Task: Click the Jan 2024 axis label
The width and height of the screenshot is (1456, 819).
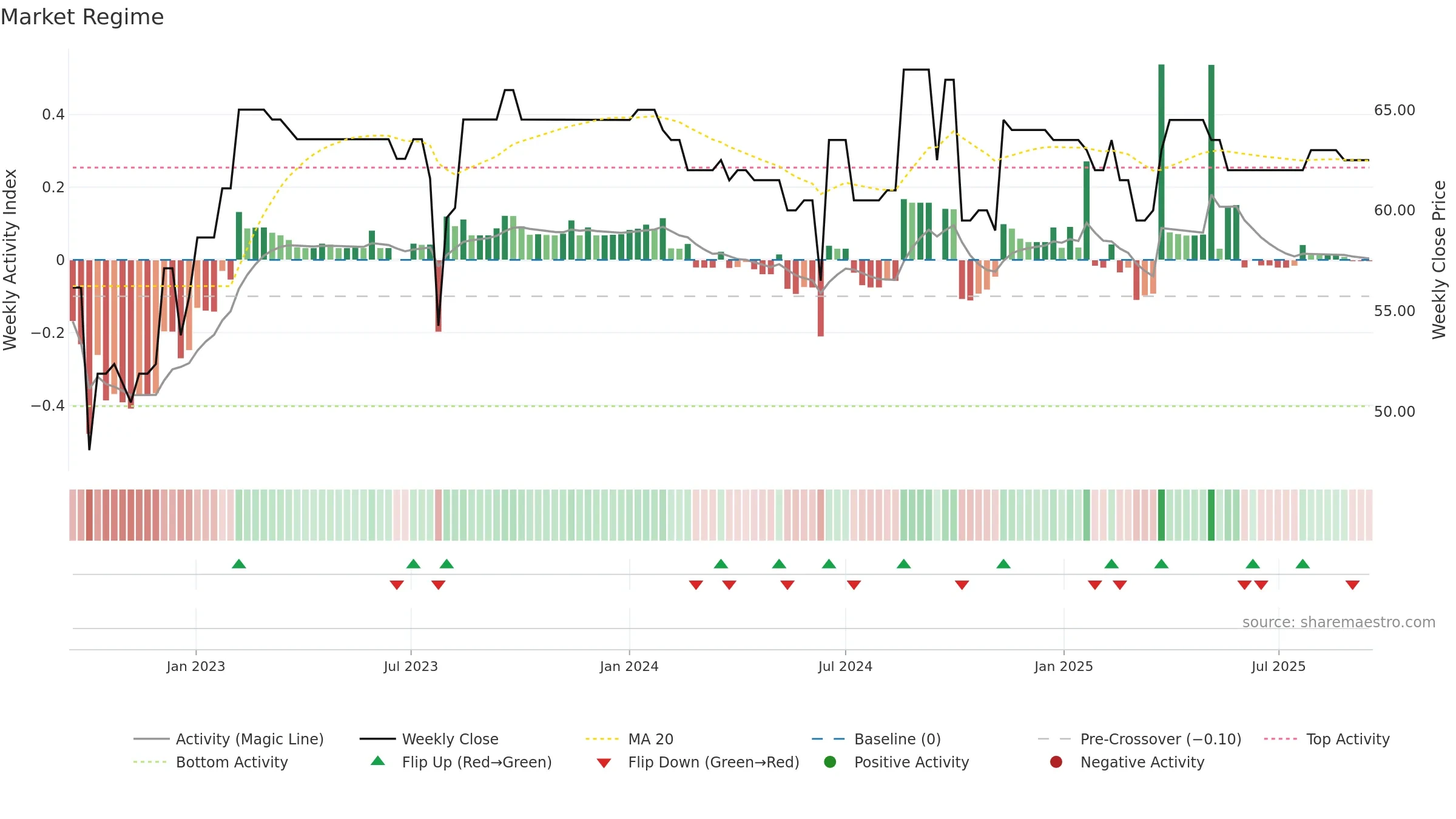Action: tap(629, 666)
